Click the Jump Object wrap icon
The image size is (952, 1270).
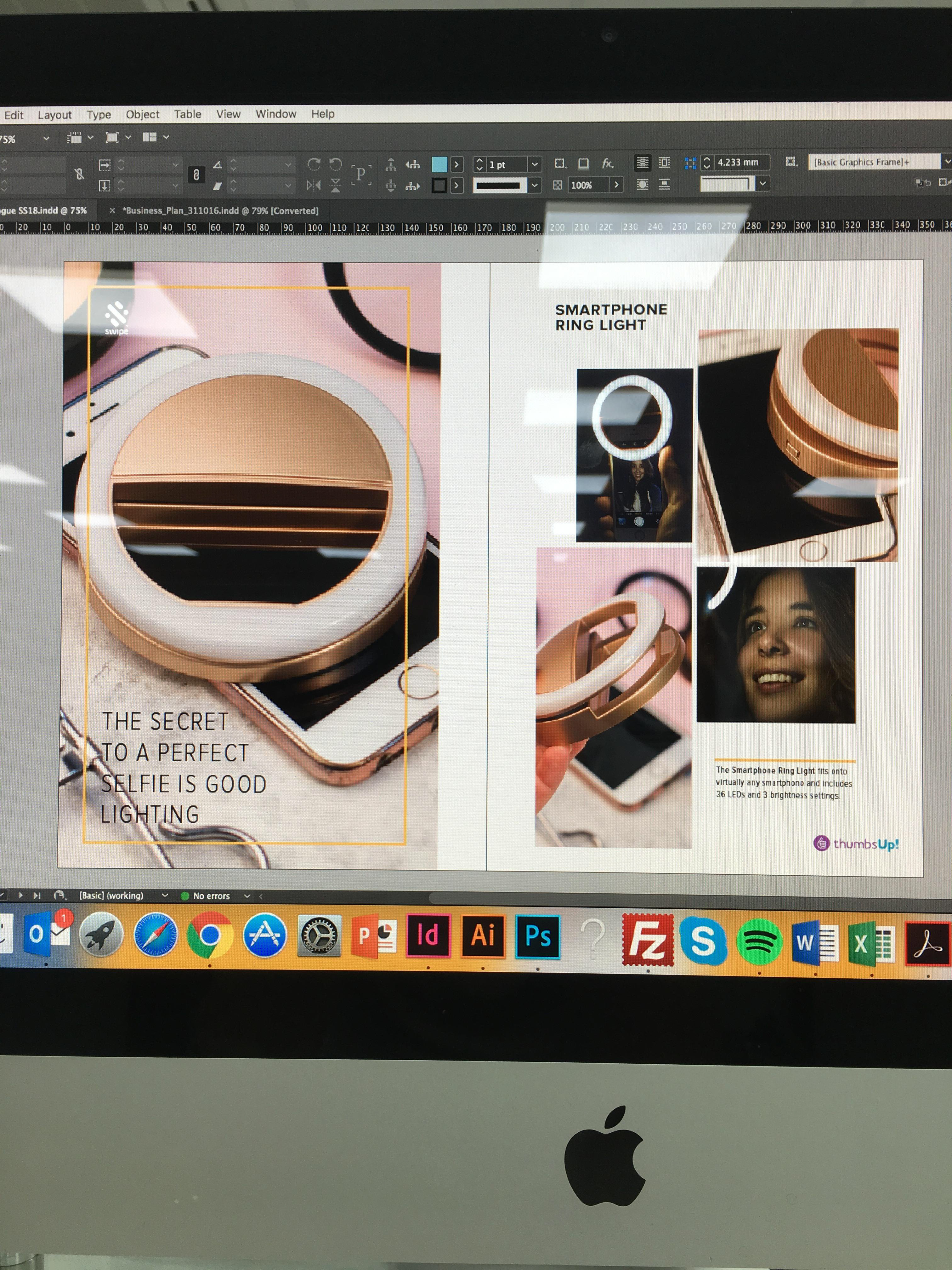(x=665, y=184)
